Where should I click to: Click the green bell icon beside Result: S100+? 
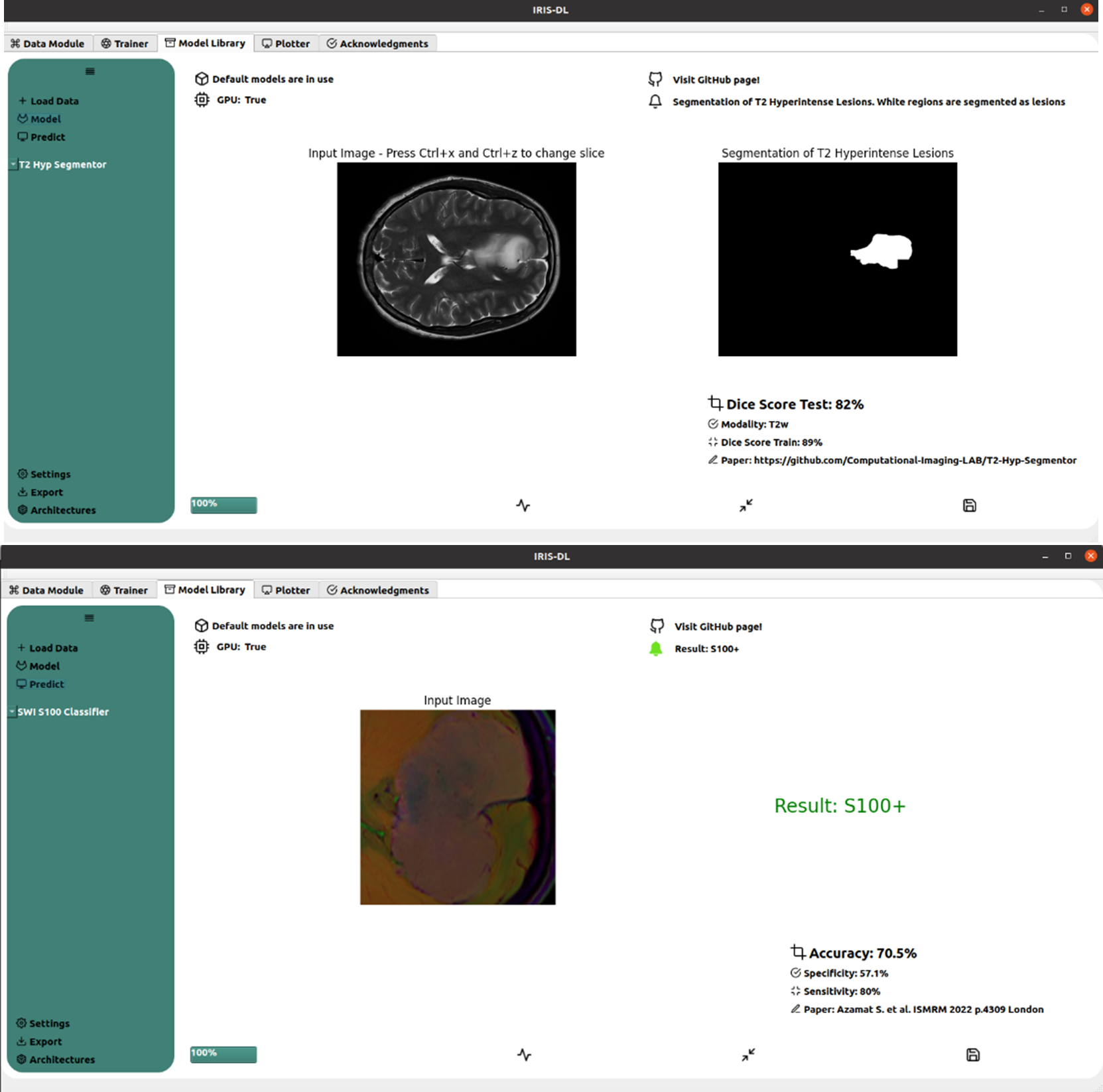pyautogui.click(x=656, y=649)
